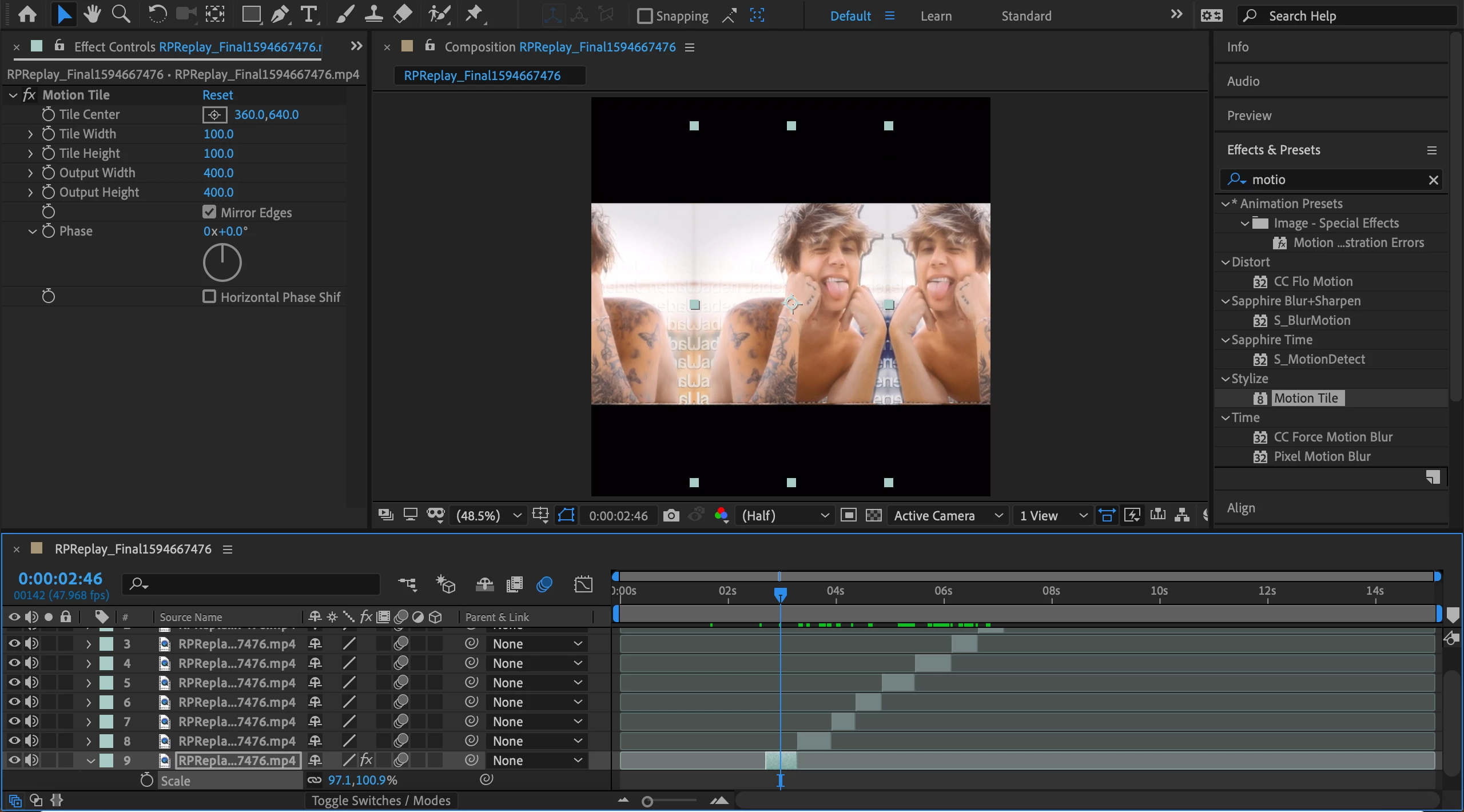1464x812 pixels.
Task: Click Reset for Motion Tile effect
Action: coord(217,95)
